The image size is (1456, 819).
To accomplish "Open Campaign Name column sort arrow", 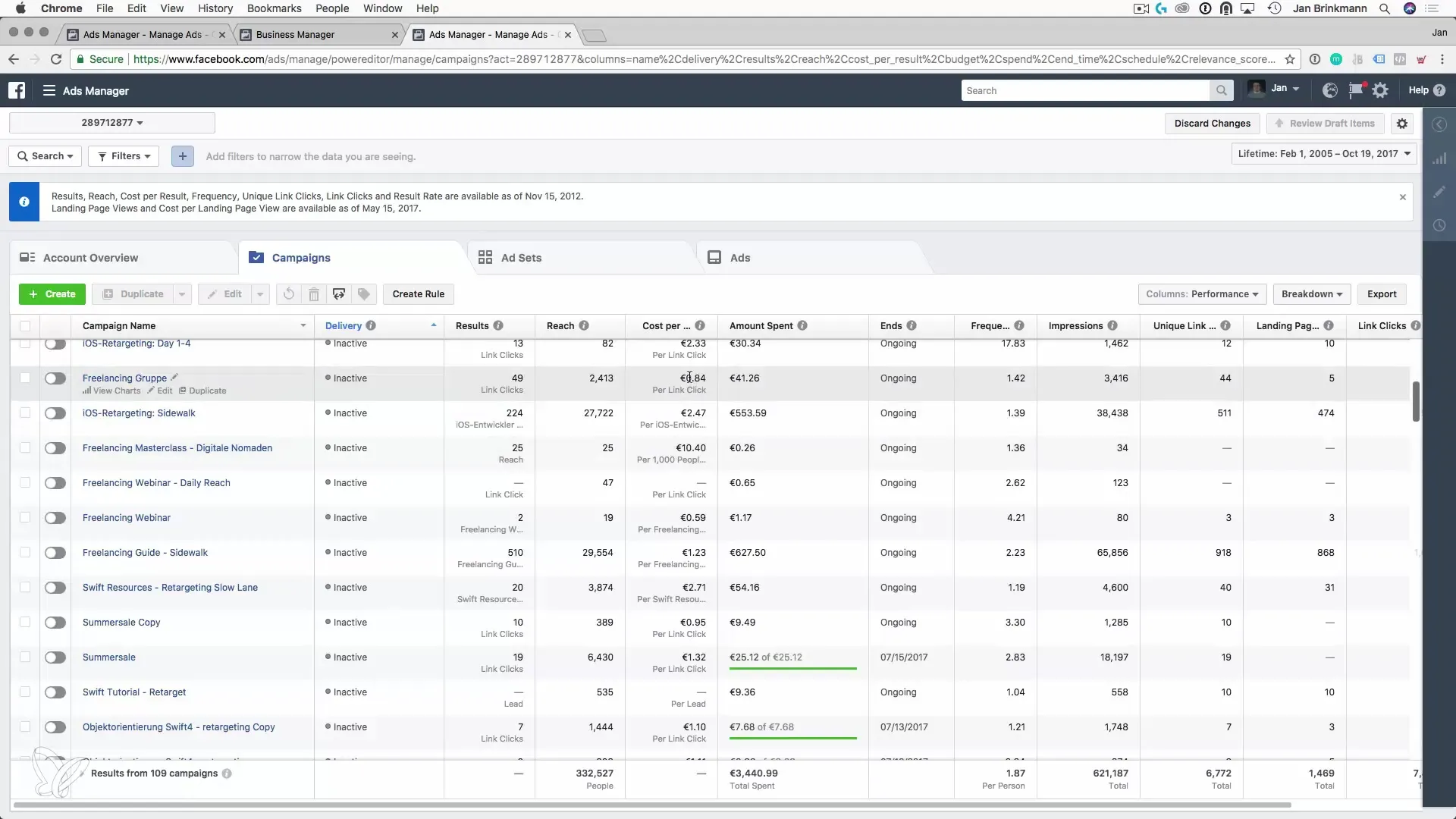I will coord(303,325).
